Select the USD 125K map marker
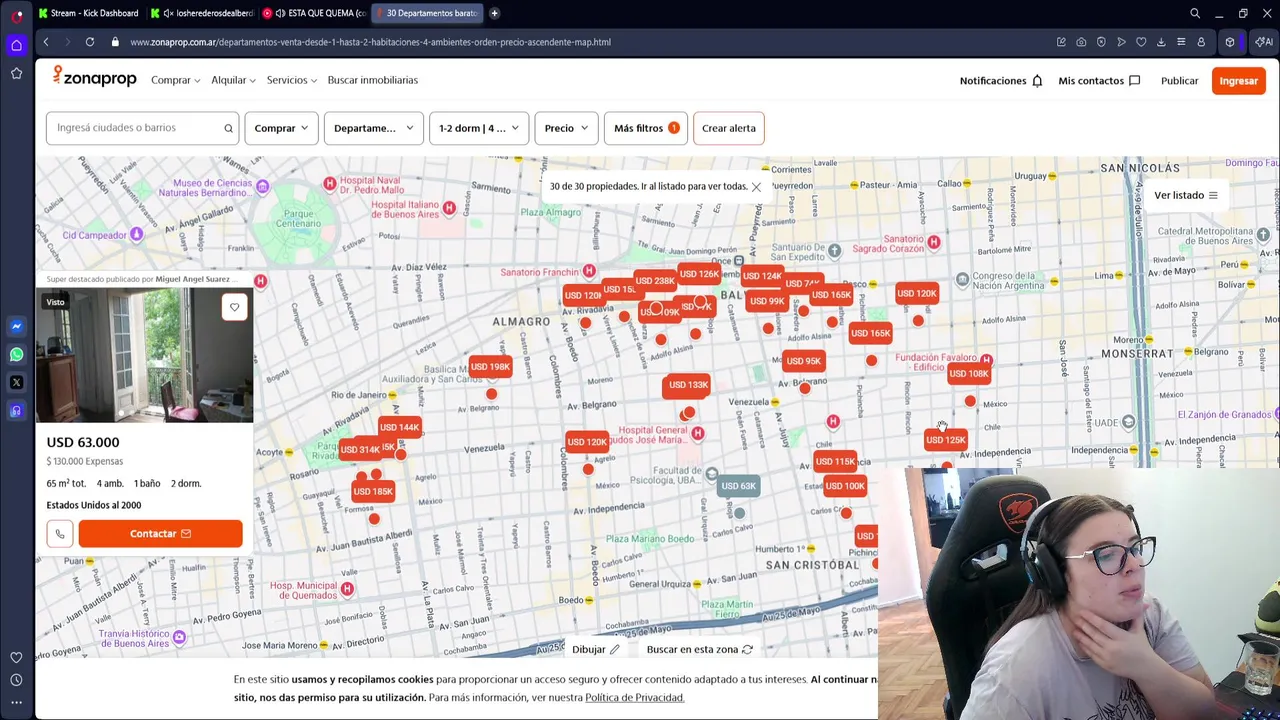The image size is (1280, 720). point(945,440)
